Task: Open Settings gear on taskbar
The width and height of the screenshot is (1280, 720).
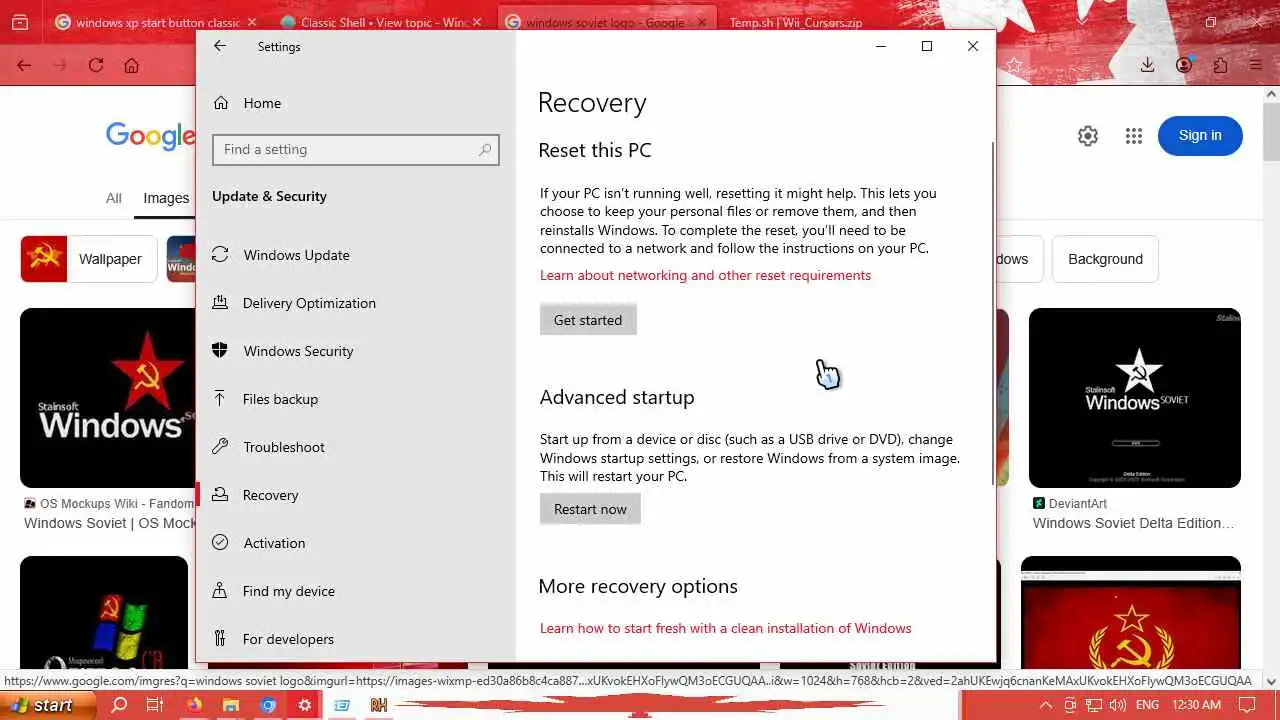Action: (x=305, y=705)
